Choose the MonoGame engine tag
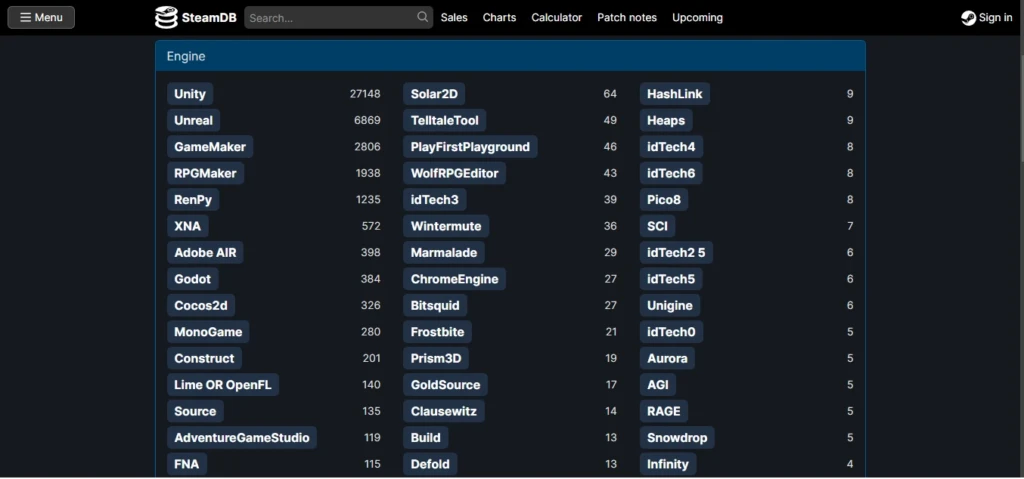 click(208, 332)
